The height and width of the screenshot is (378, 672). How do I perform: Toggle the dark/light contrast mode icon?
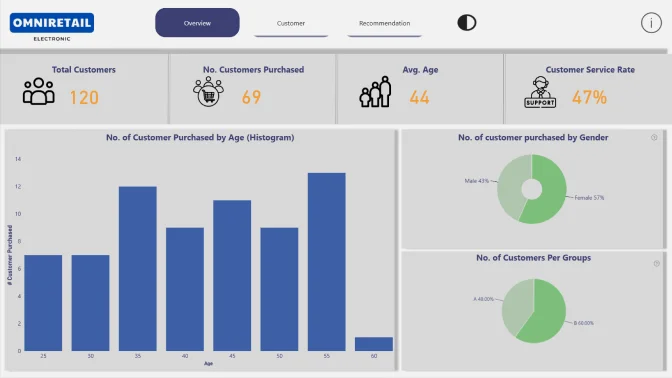point(467,23)
